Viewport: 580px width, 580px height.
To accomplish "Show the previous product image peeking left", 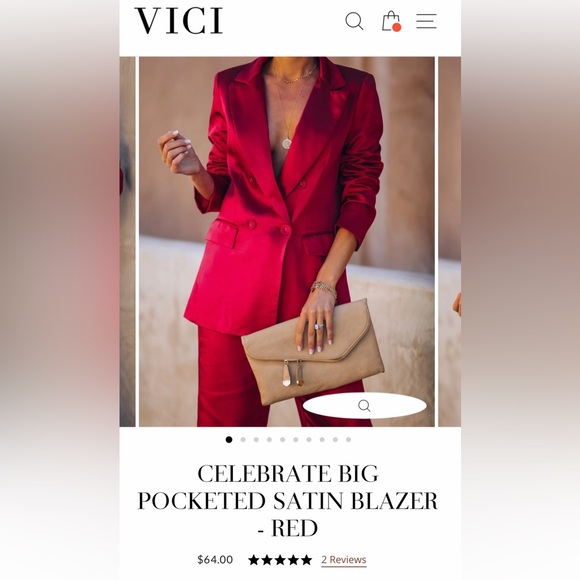I will tap(128, 242).
